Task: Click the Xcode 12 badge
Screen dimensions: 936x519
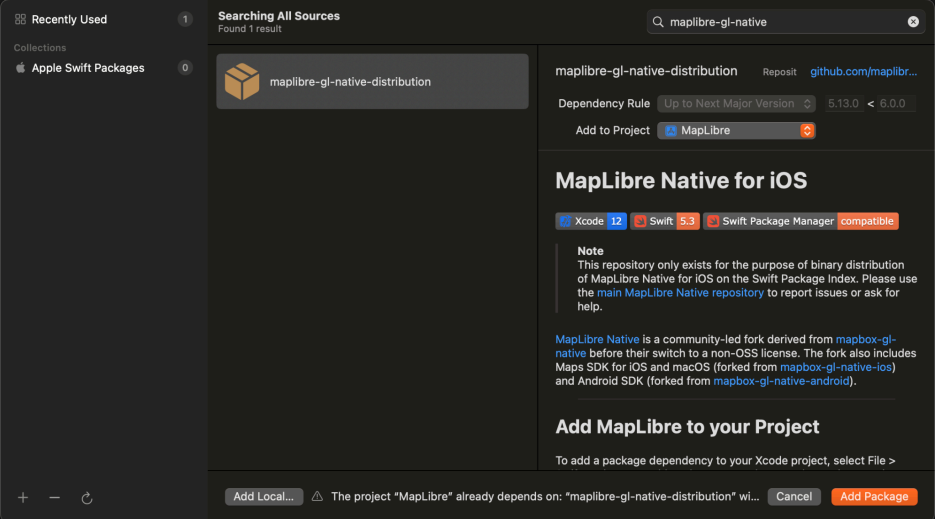Action: (591, 221)
